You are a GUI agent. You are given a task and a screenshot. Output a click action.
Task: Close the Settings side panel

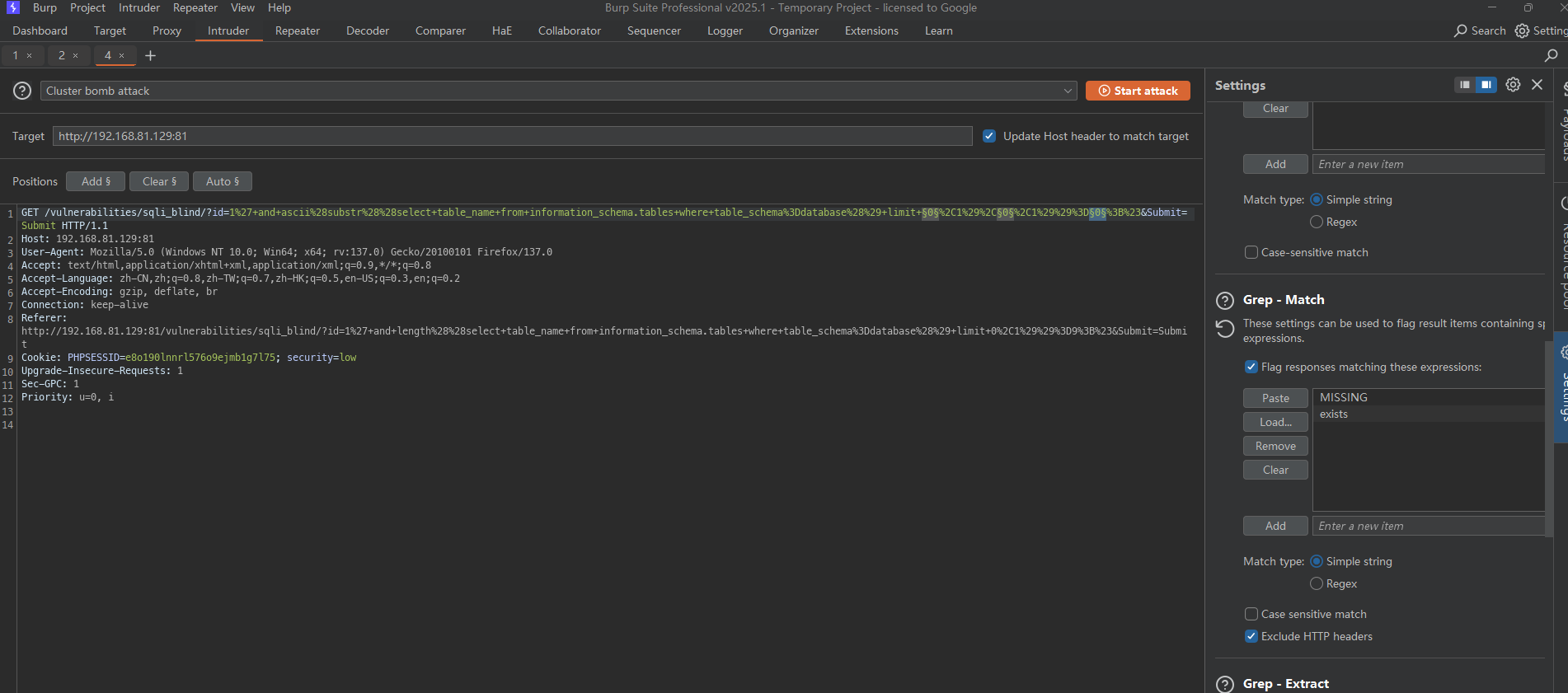[x=1537, y=85]
